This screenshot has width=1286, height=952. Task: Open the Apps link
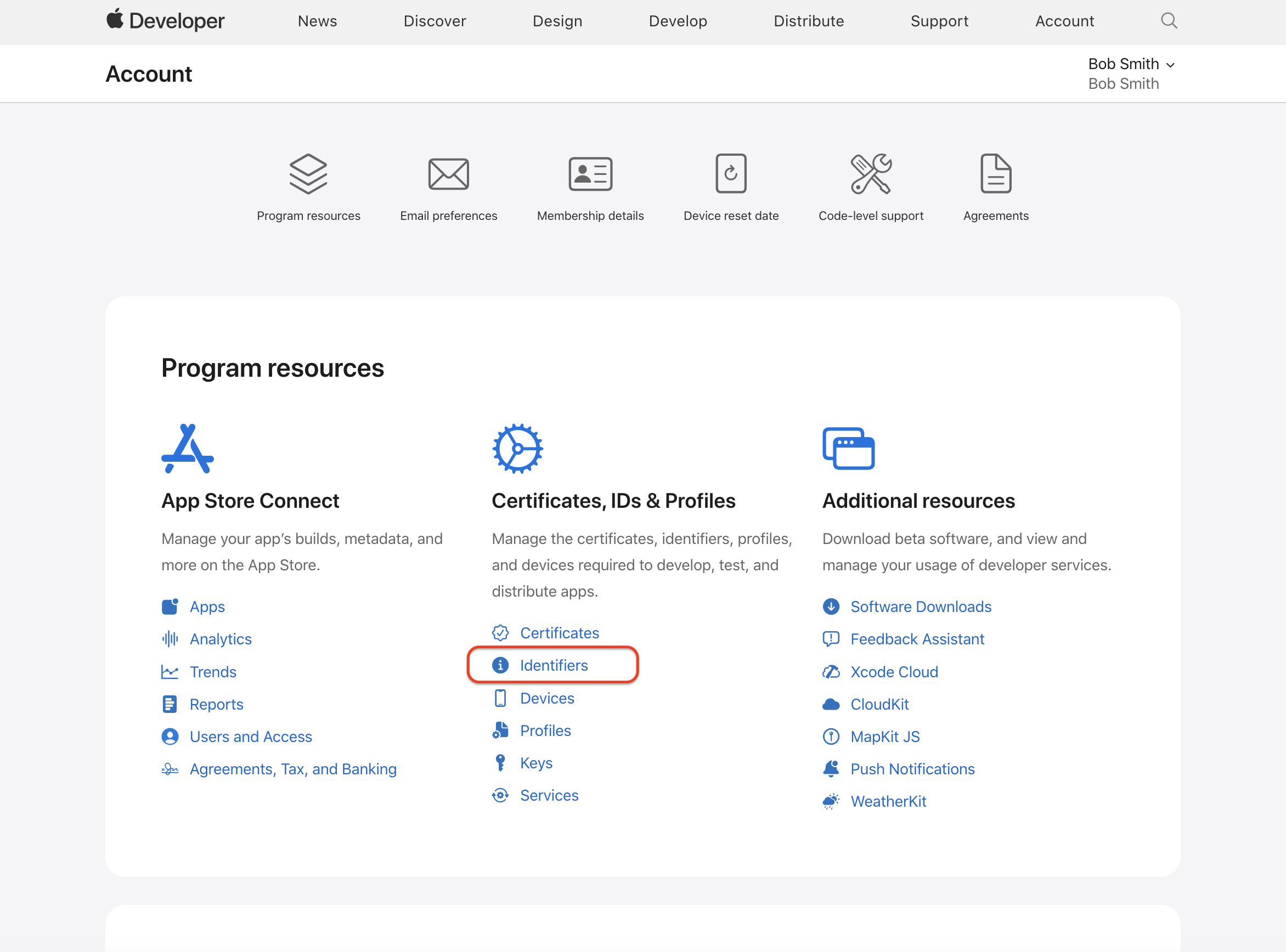point(207,608)
